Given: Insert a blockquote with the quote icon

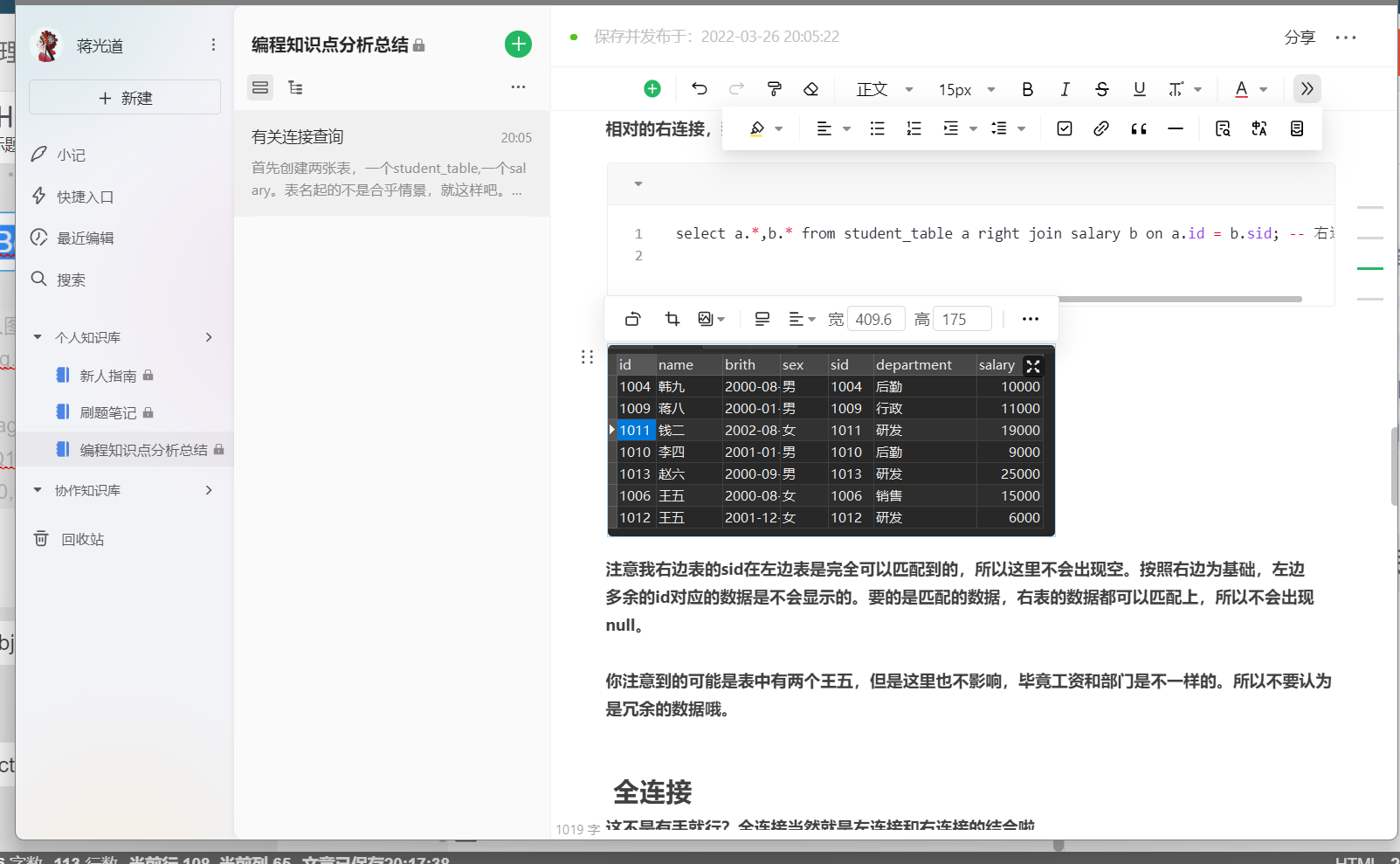Looking at the screenshot, I should (x=1138, y=128).
